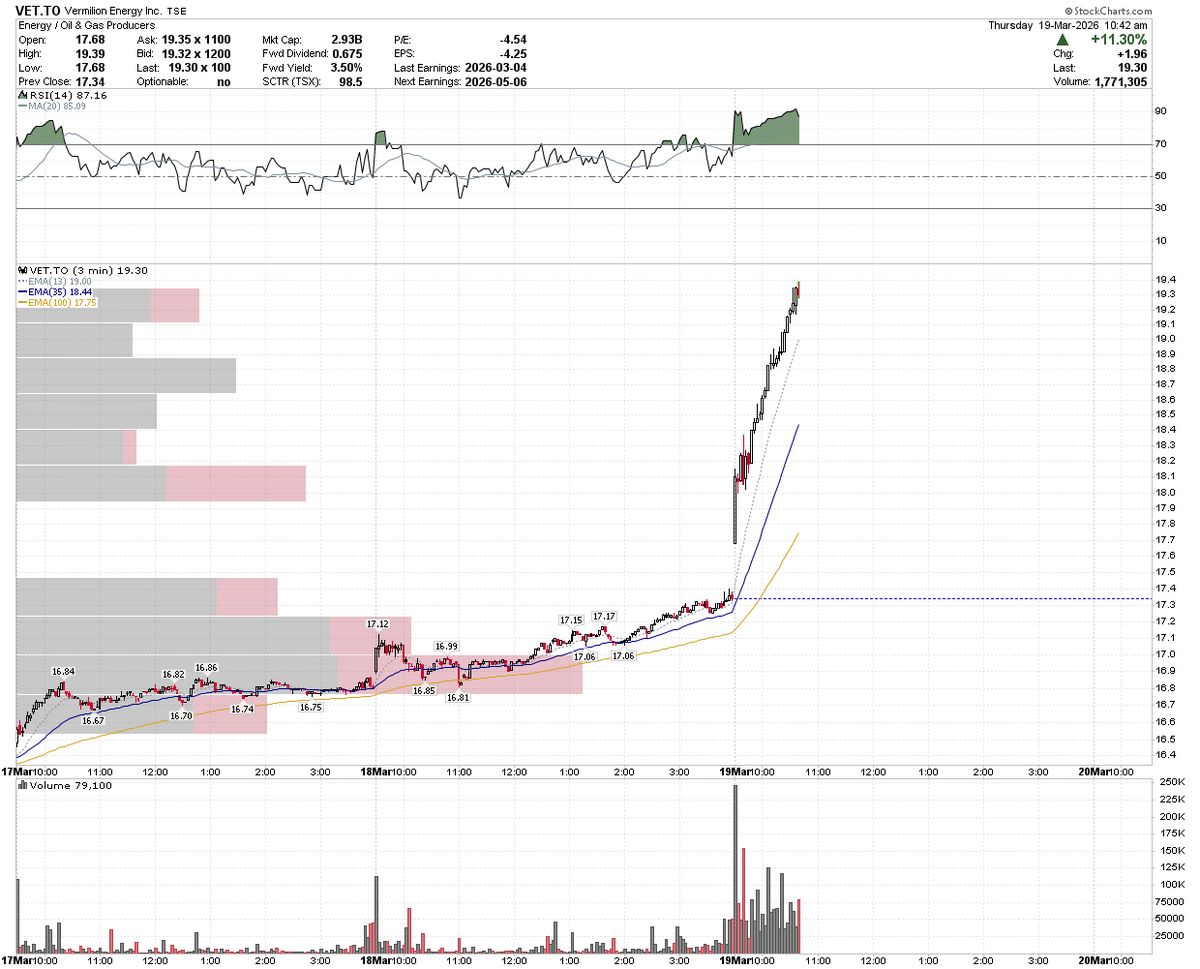This screenshot has height=969, width=1200.
Task: Click the 16.99 price annotation
Action: (x=446, y=646)
